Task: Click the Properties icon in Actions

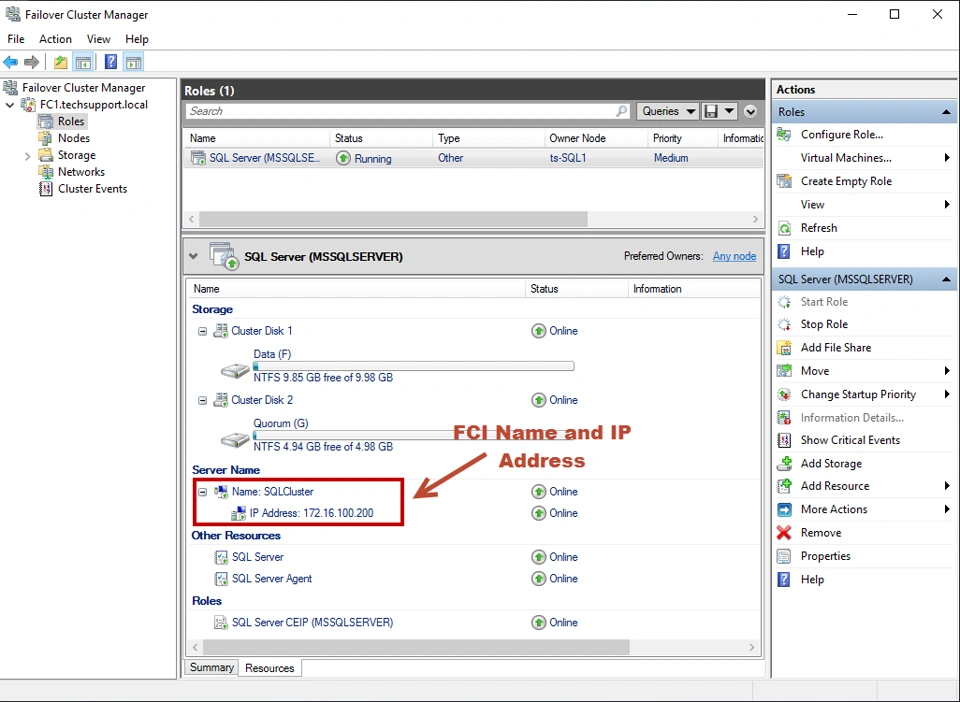Action: pos(784,556)
